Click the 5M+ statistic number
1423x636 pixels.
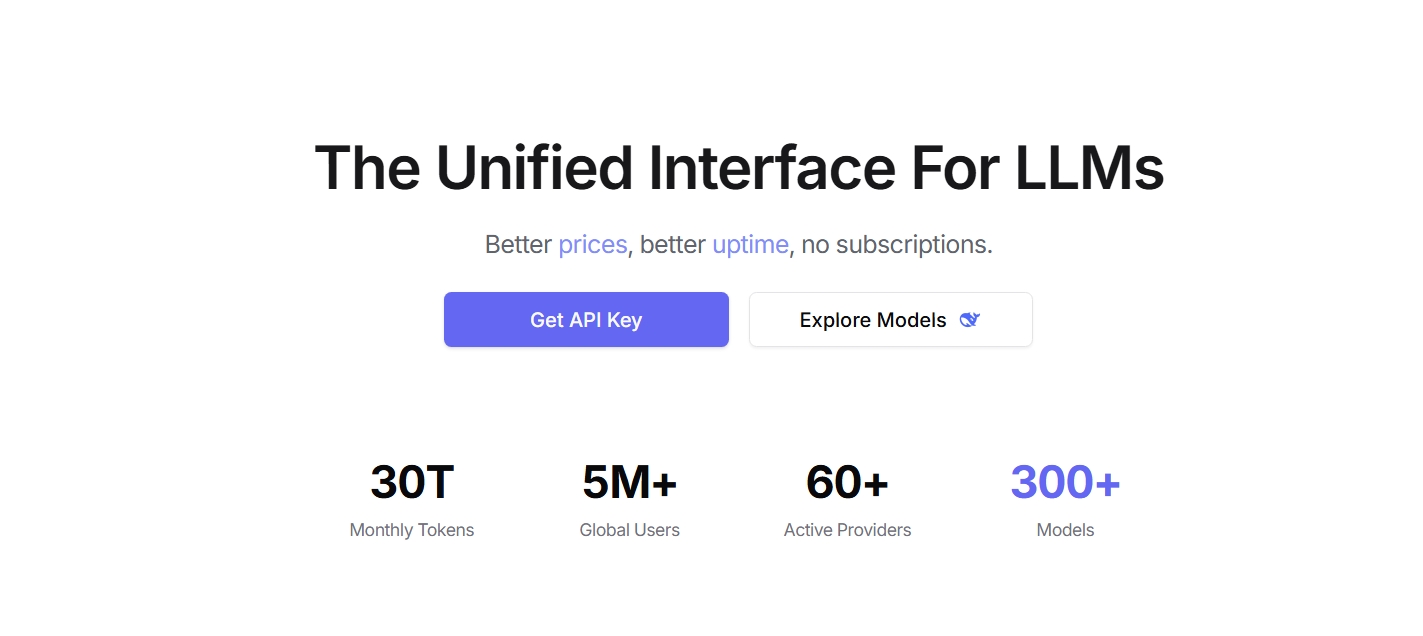click(x=629, y=482)
